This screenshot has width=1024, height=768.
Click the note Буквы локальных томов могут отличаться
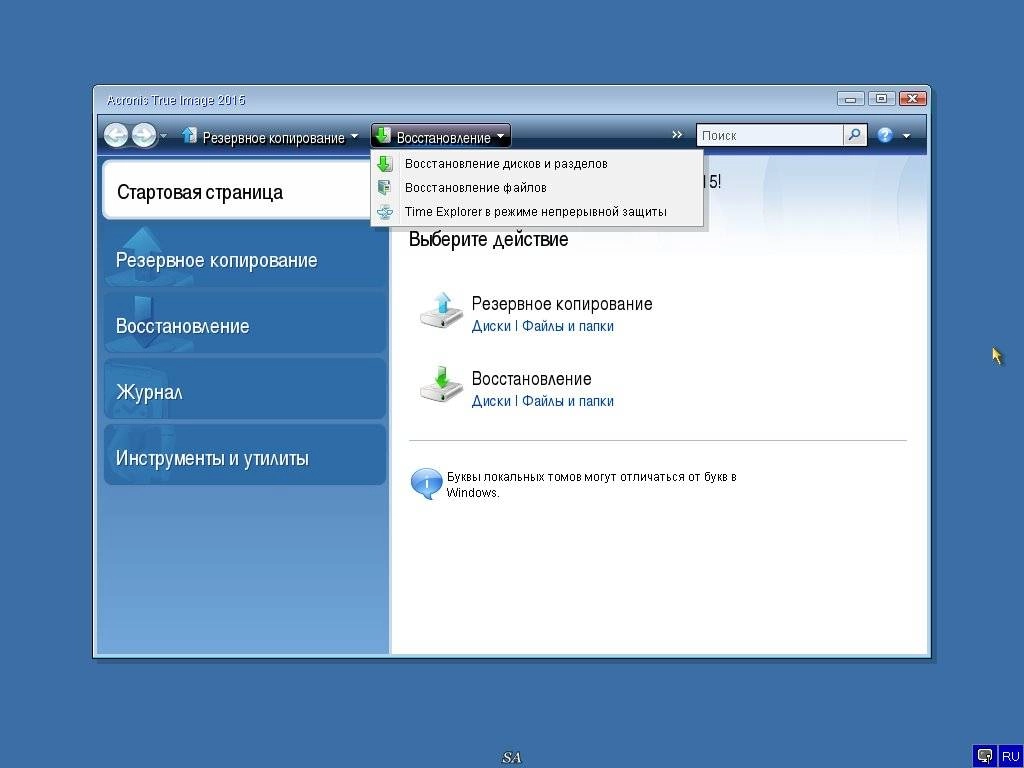coord(592,485)
